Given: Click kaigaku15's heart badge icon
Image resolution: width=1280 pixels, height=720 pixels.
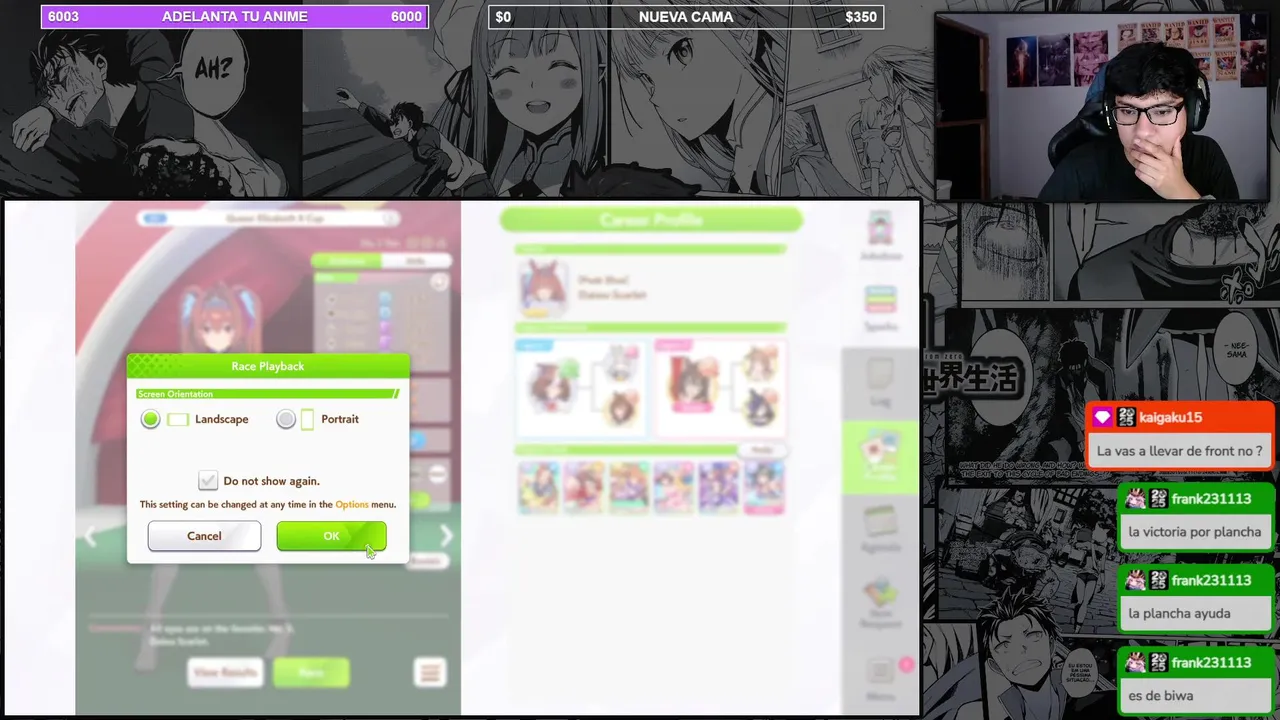Looking at the screenshot, I should pos(1102,417).
